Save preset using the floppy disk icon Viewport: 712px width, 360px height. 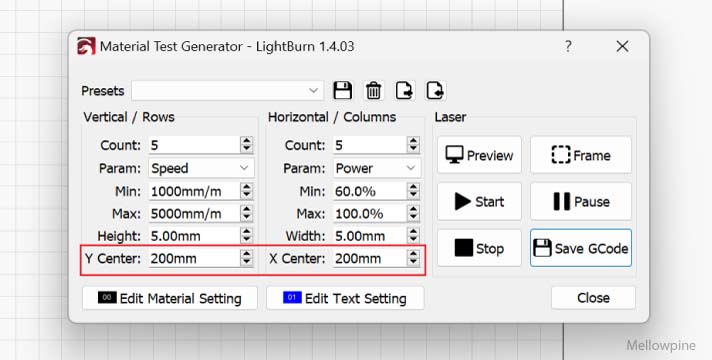pos(342,90)
